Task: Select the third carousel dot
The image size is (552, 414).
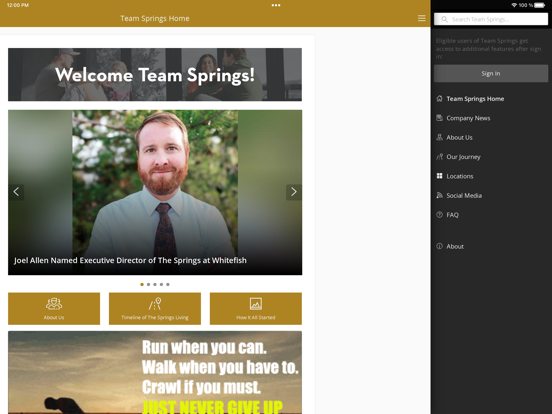Action: coord(155,284)
